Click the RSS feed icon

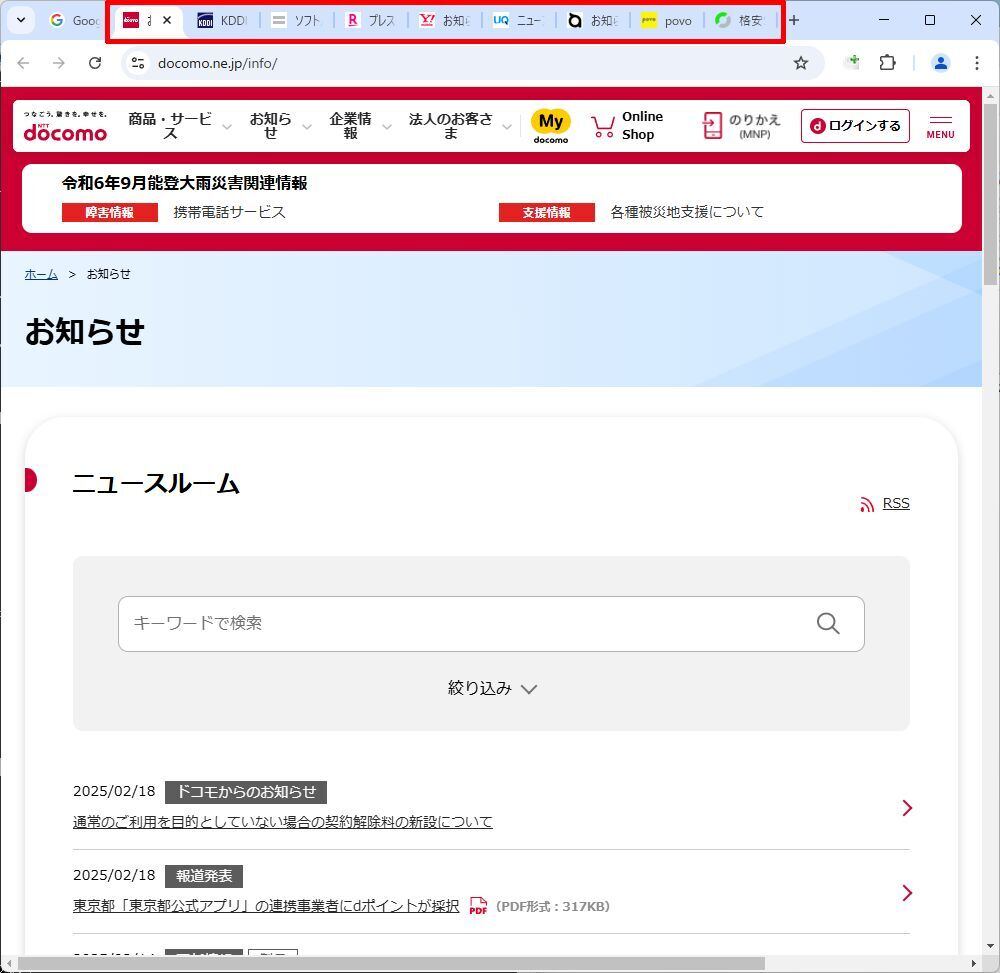(x=867, y=504)
